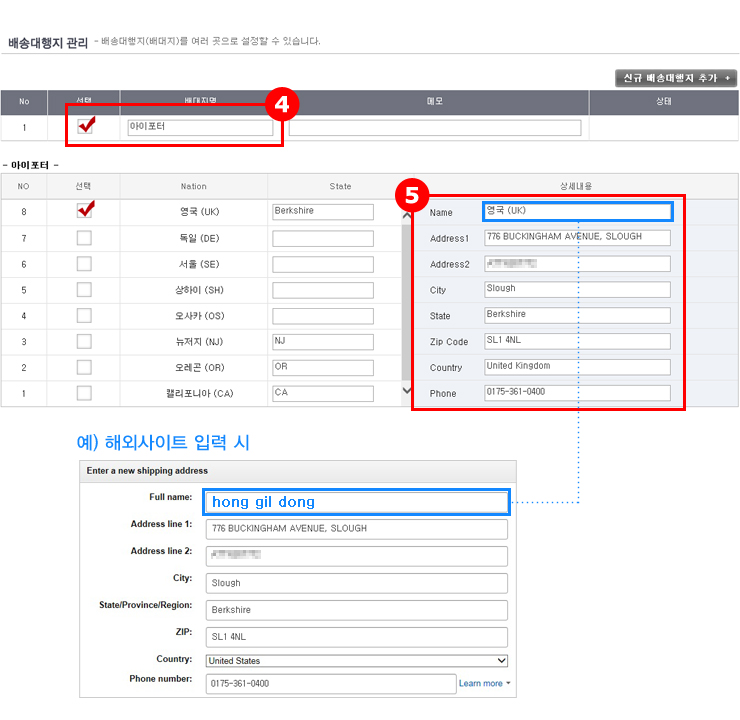The image size is (740, 720).
Task: Click Phone number field in shipping form
Action: [x=331, y=684]
